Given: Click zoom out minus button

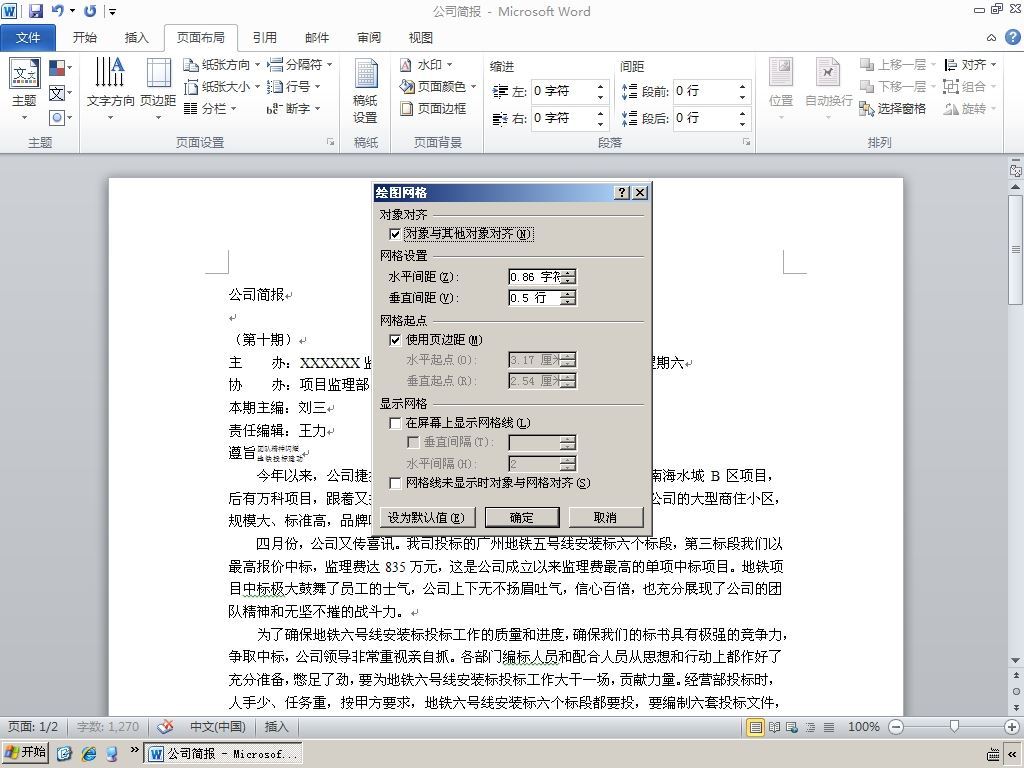Looking at the screenshot, I should [896, 727].
